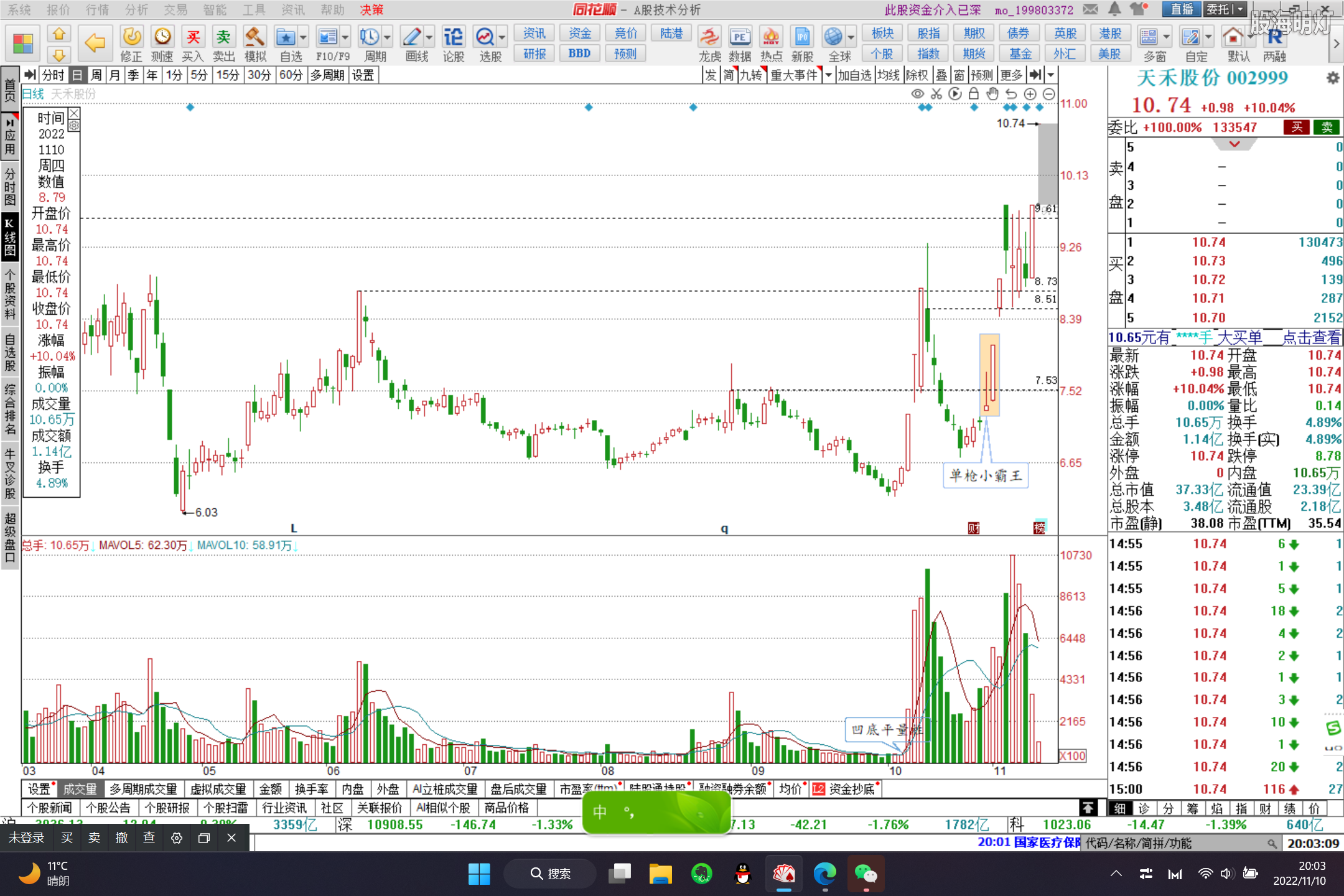The image size is (1344, 896).
Task: Expand the F10/F9 dropdown arrow
Action: [x=345, y=37]
